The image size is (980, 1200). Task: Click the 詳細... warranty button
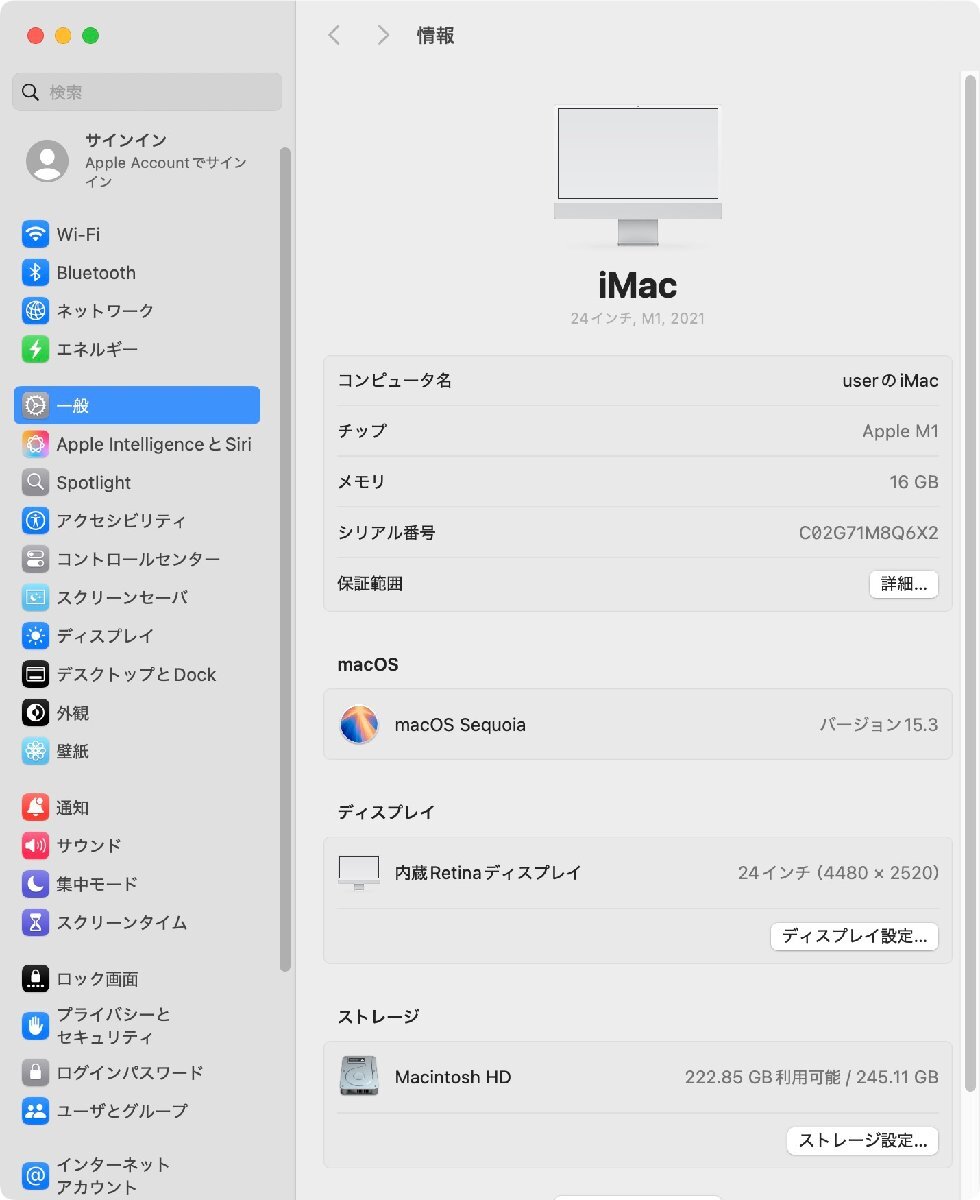903,584
